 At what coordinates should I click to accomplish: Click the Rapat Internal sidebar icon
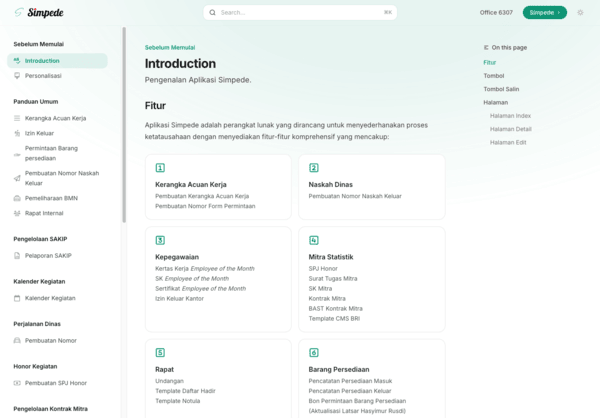(x=17, y=212)
